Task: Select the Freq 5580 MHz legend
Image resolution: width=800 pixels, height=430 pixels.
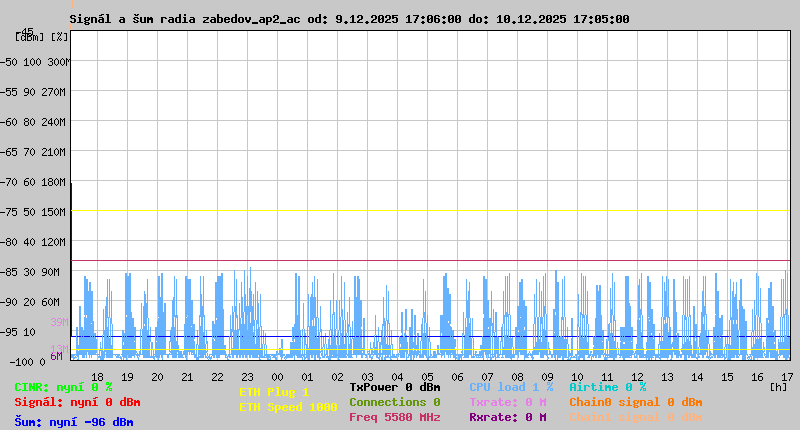Action: (x=395, y=417)
